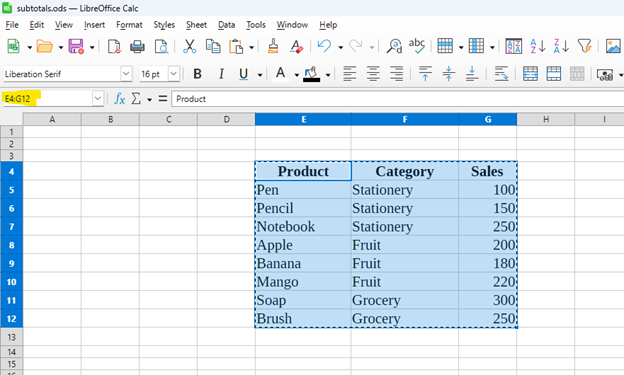Screen dimensions: 624x375
Task: Click the Copy icon
Action: (213, 47)
